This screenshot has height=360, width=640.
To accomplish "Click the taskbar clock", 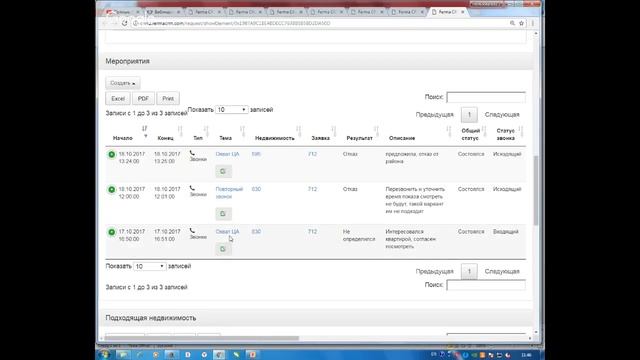I will [x=527, y=355].
